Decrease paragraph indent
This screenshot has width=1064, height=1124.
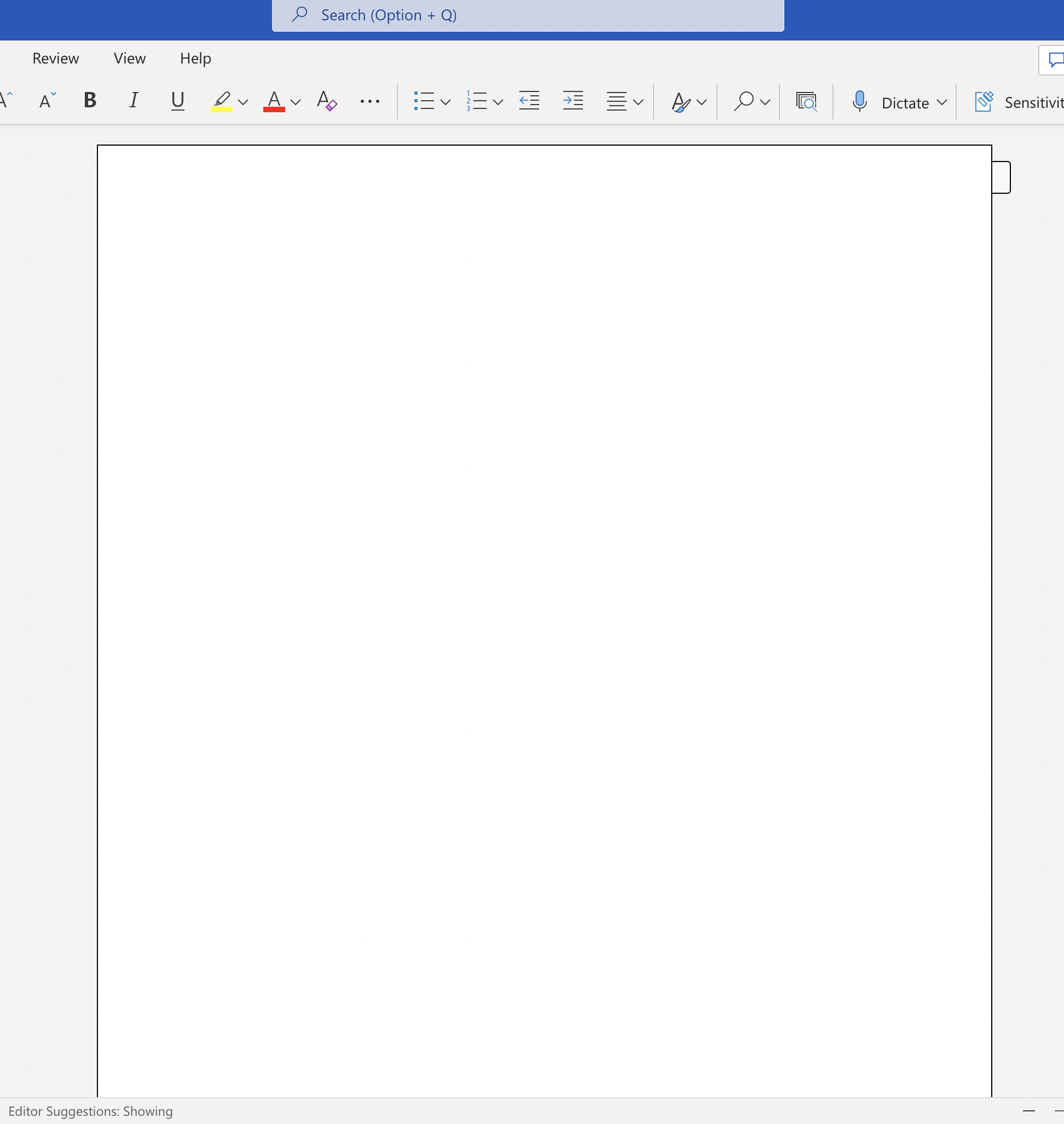(529, 101)
